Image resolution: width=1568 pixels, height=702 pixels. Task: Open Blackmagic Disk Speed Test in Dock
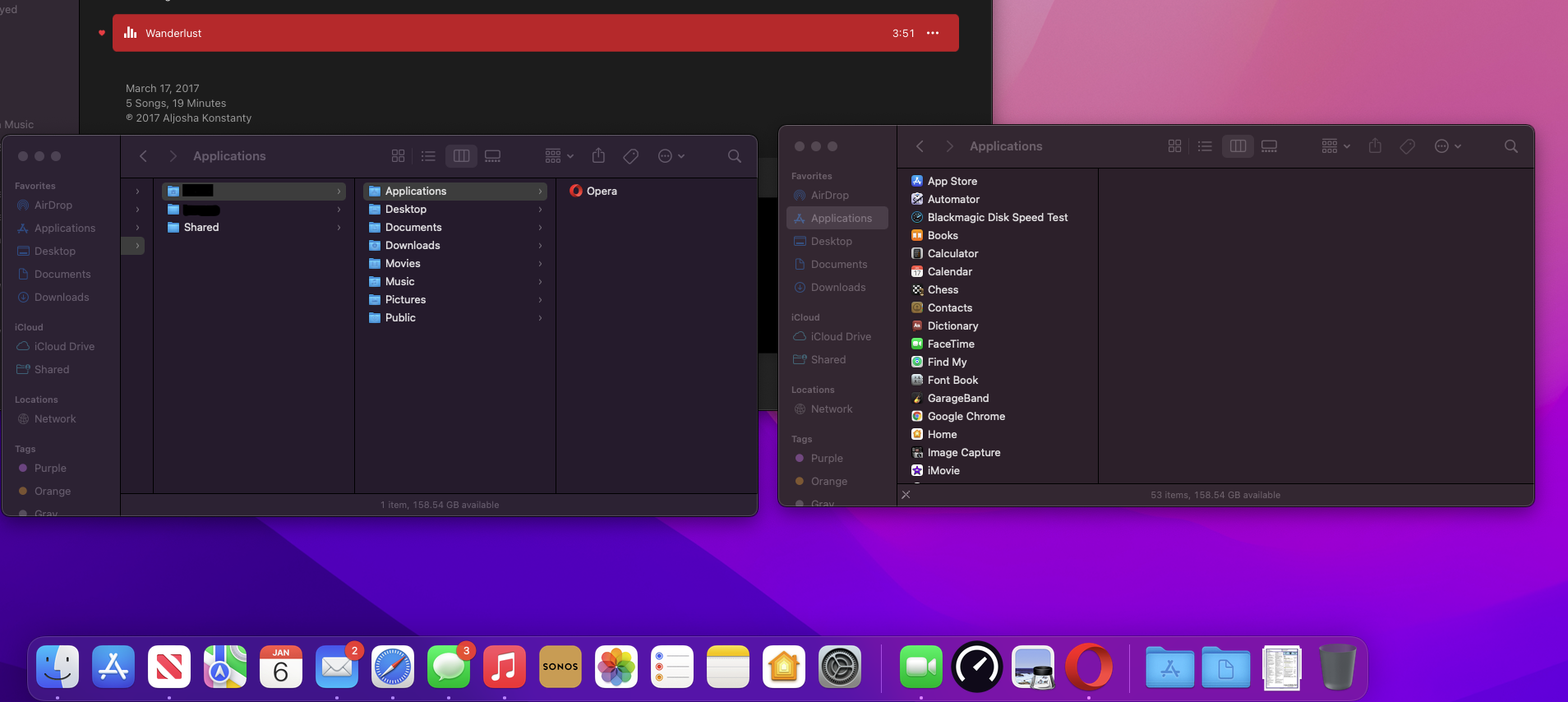pos(977,667)
